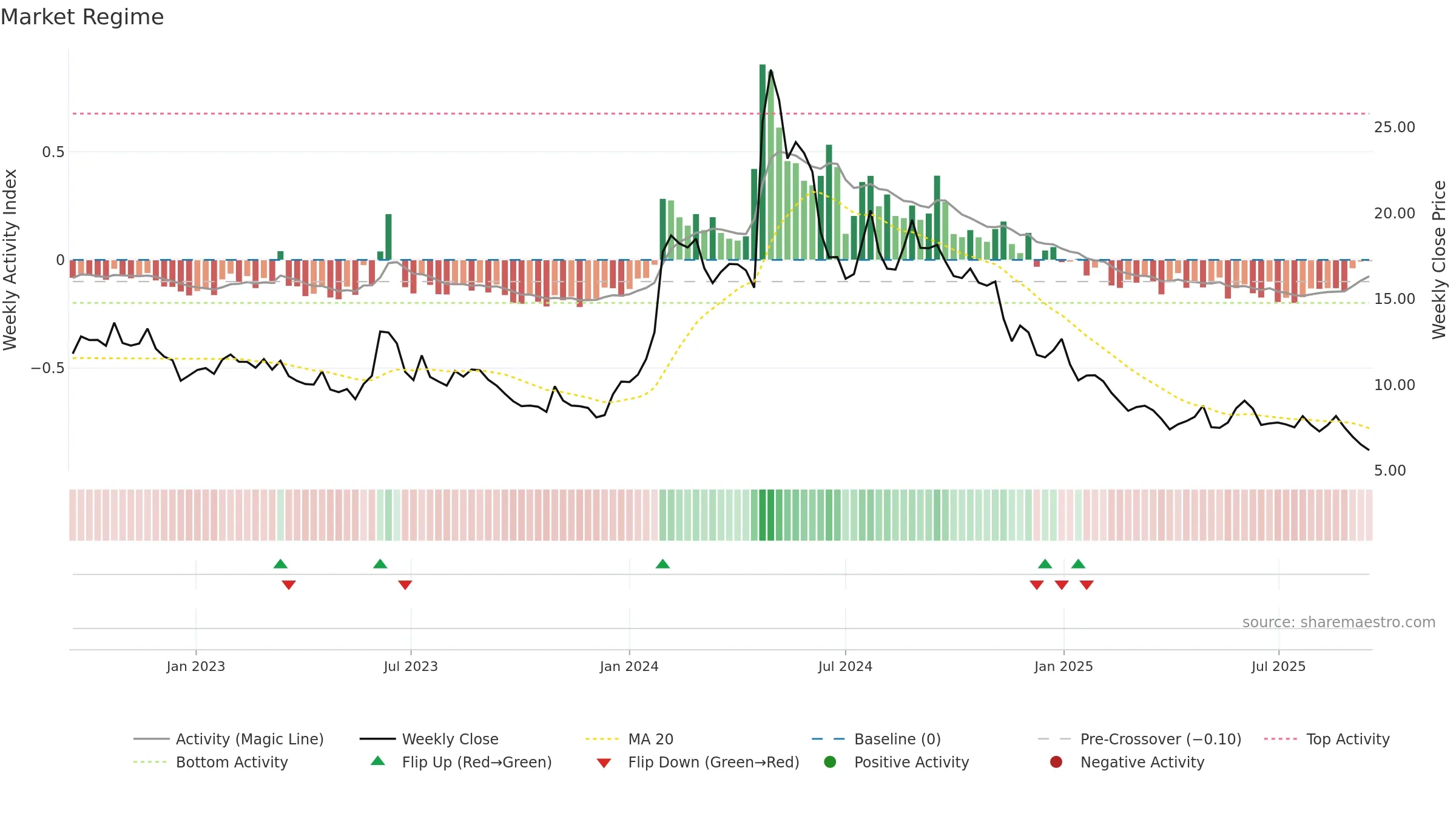This screenshot has width=1456, height=819.
Task: Toggle Weekly Close legend entry
Action: 429,739
